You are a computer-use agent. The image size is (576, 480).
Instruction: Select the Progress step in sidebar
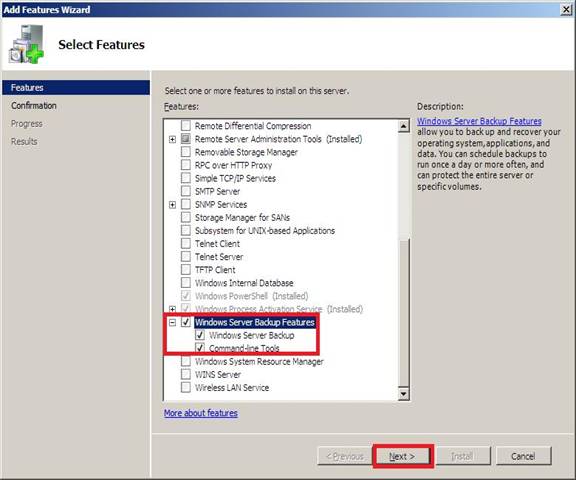27,123
